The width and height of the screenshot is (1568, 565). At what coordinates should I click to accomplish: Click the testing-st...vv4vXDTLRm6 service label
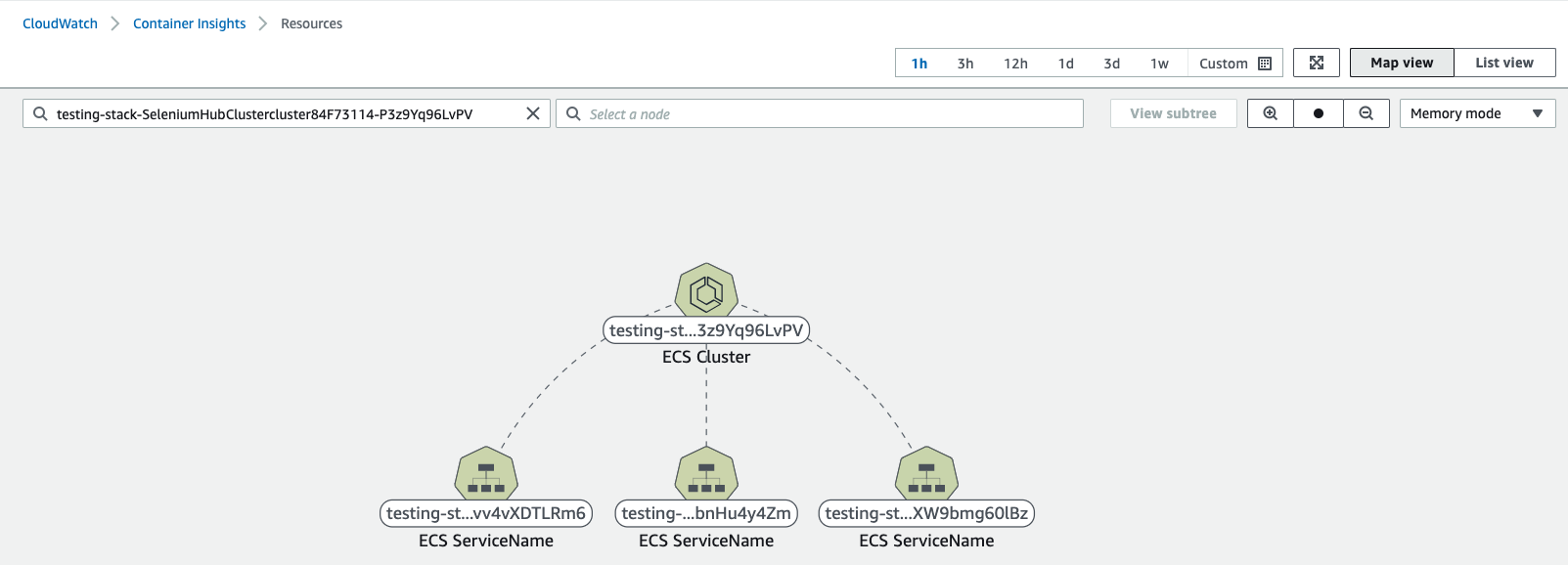pyautogui.click(x=486, y=513)
